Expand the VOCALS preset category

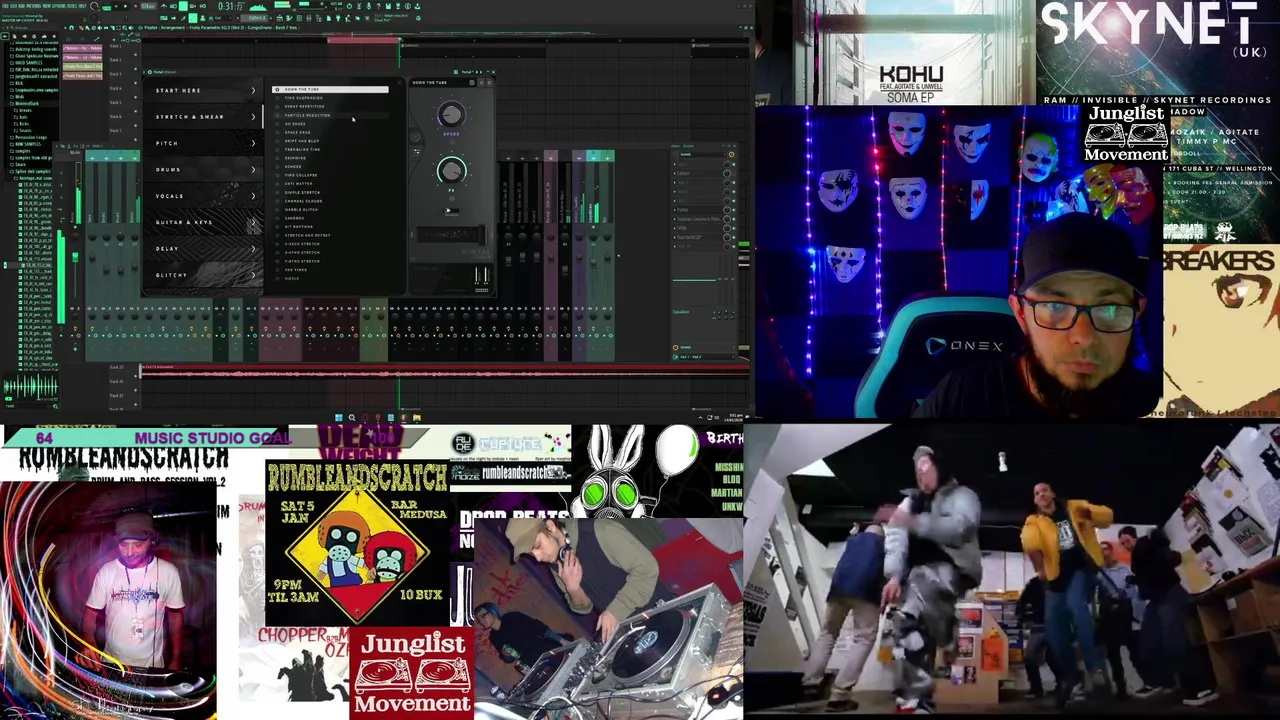pyautogui.click(x=204, y=196)
